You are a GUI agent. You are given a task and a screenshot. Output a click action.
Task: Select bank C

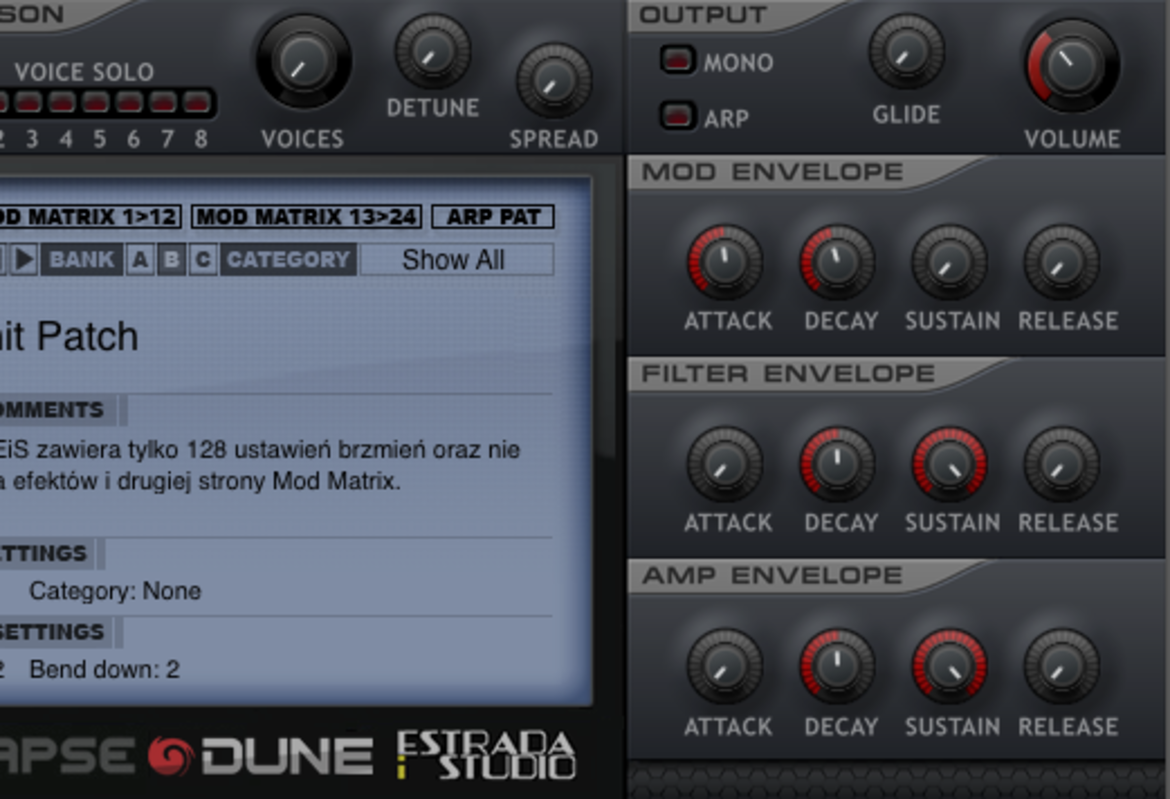click(202, 260)
